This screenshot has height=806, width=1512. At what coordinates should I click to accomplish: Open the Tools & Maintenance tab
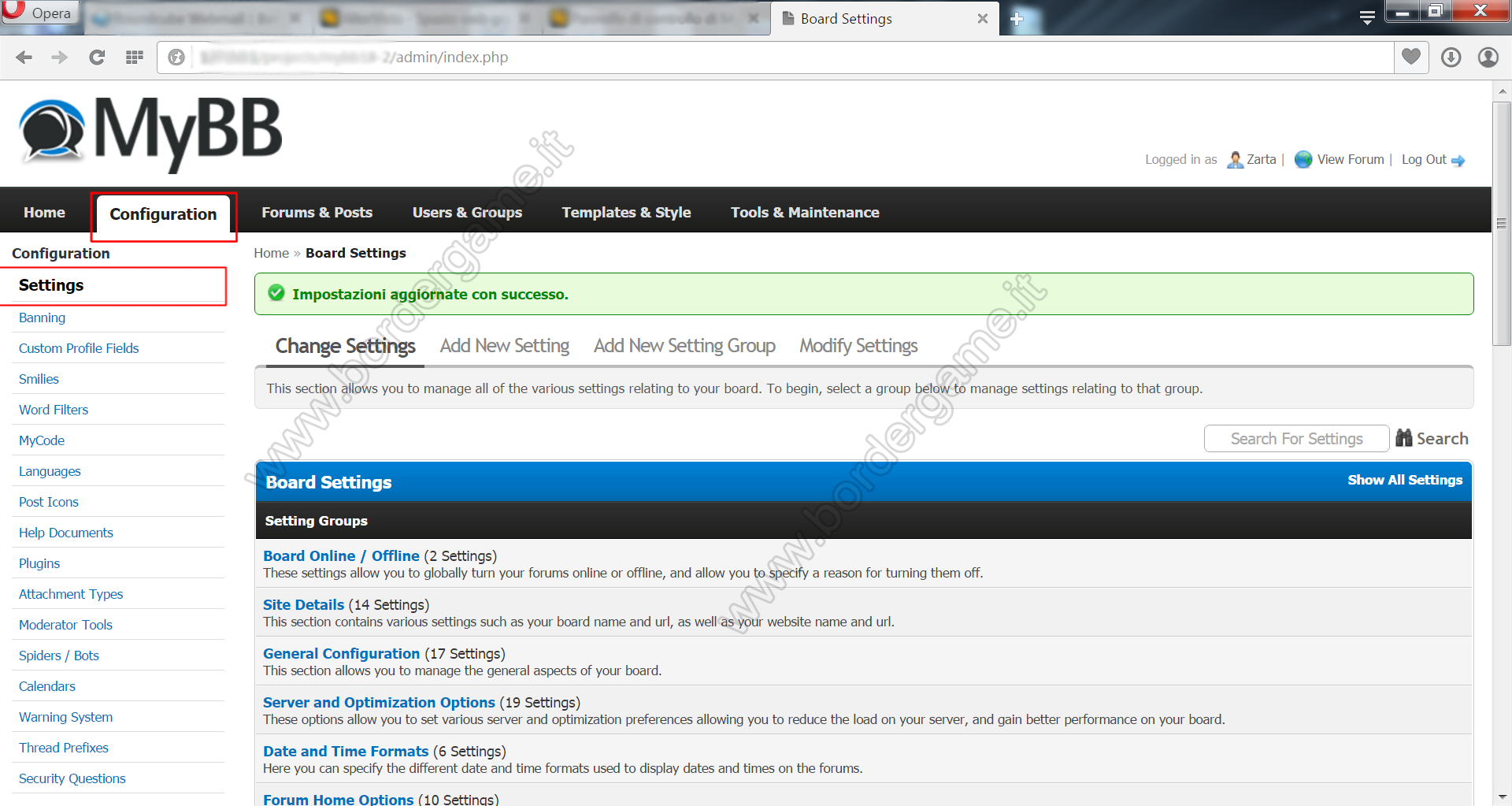(x=805, y=213)
